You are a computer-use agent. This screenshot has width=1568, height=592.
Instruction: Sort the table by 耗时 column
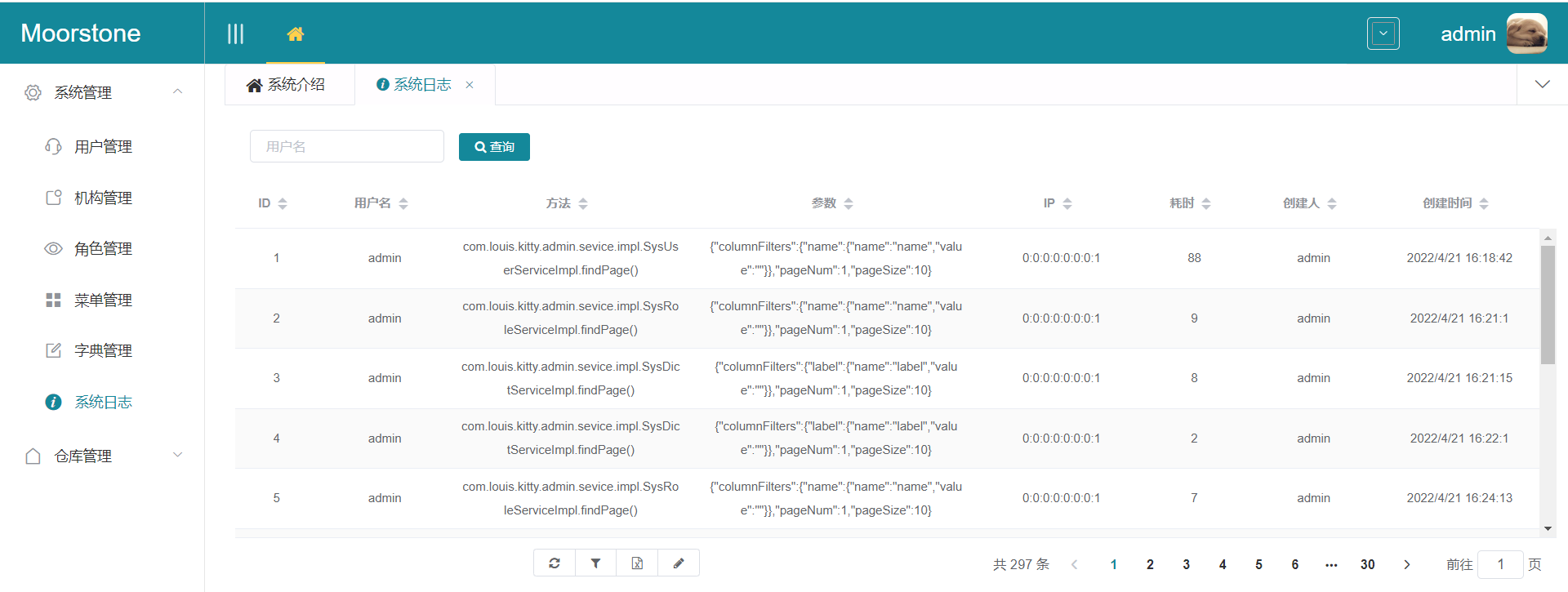coord(1205,203)
